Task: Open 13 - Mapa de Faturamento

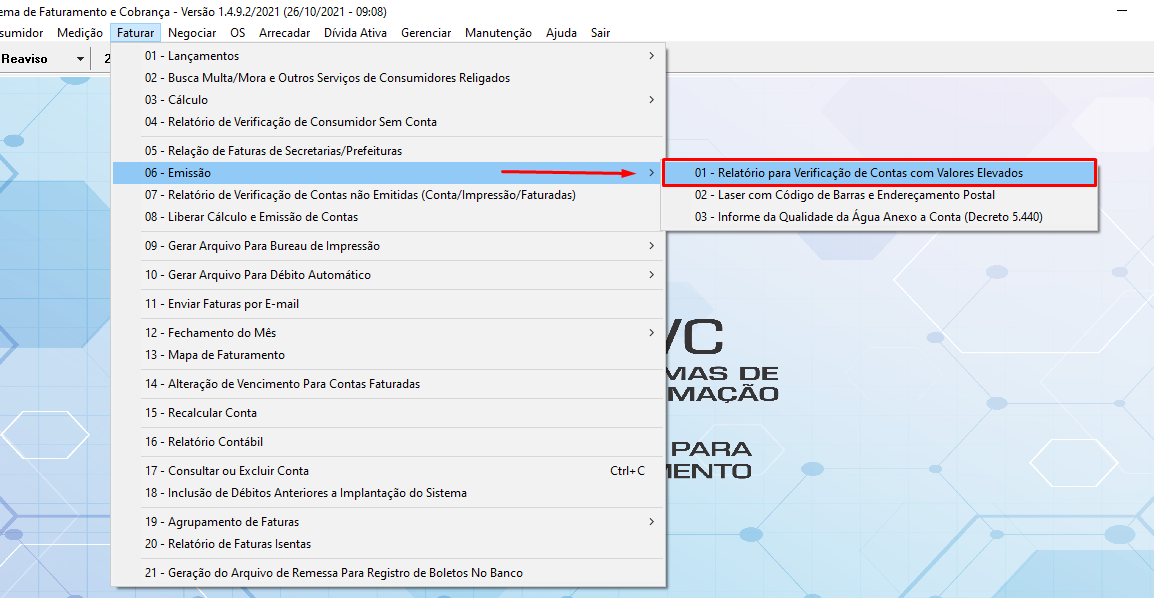Action: 214,355
